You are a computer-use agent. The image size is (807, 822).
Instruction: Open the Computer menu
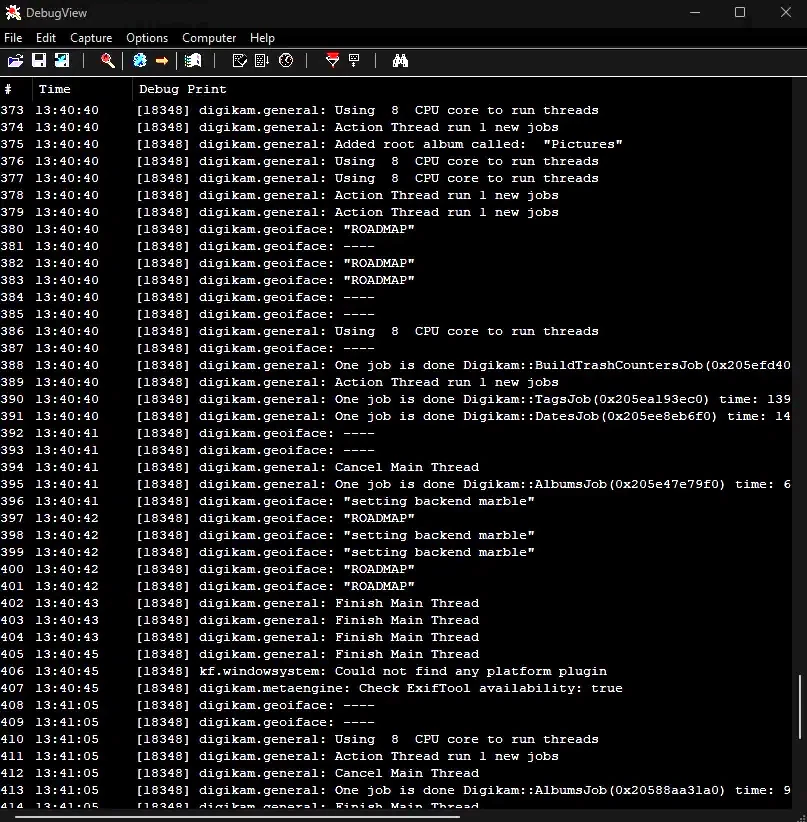click(x=209, y=38)
